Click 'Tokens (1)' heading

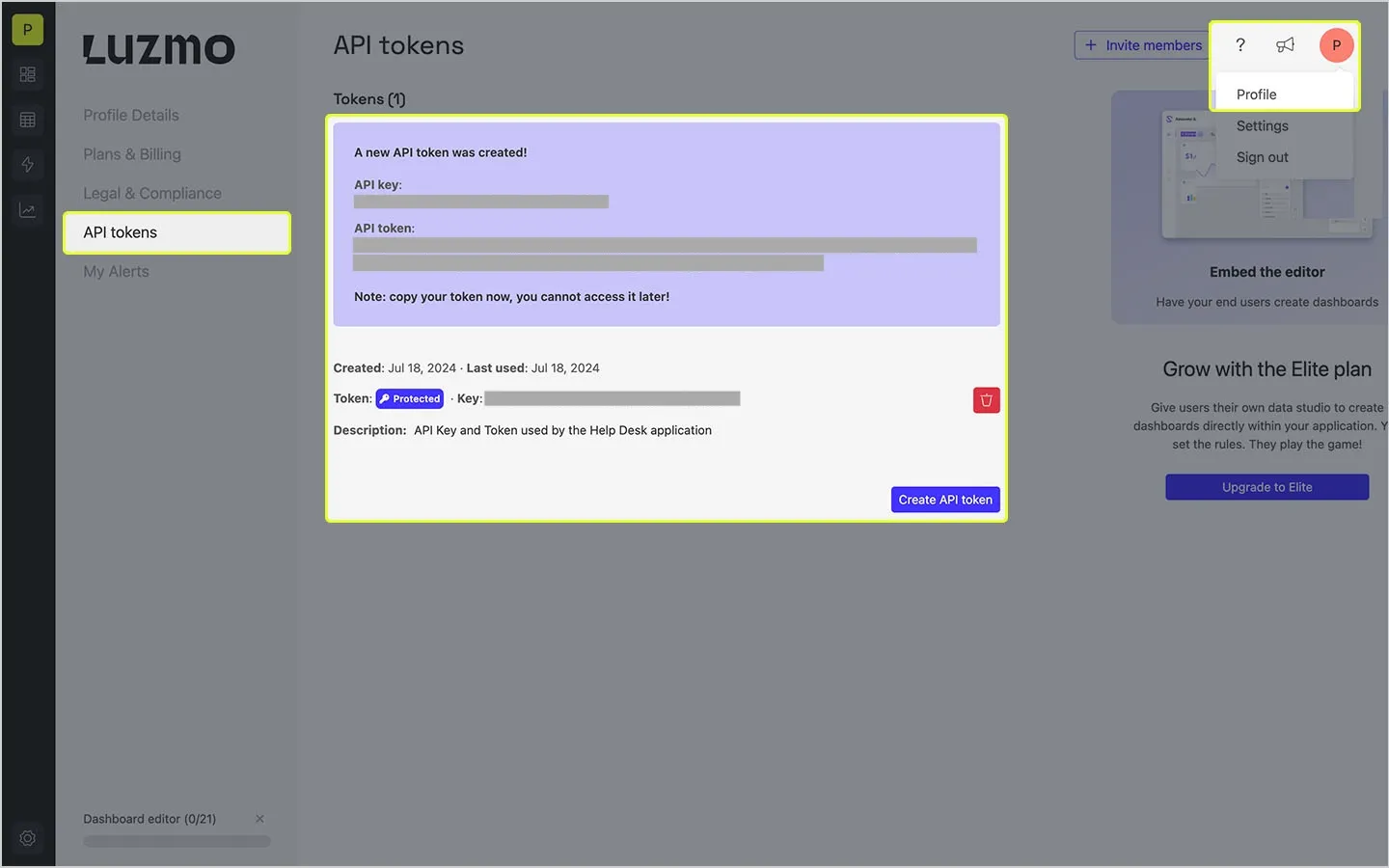369,99
